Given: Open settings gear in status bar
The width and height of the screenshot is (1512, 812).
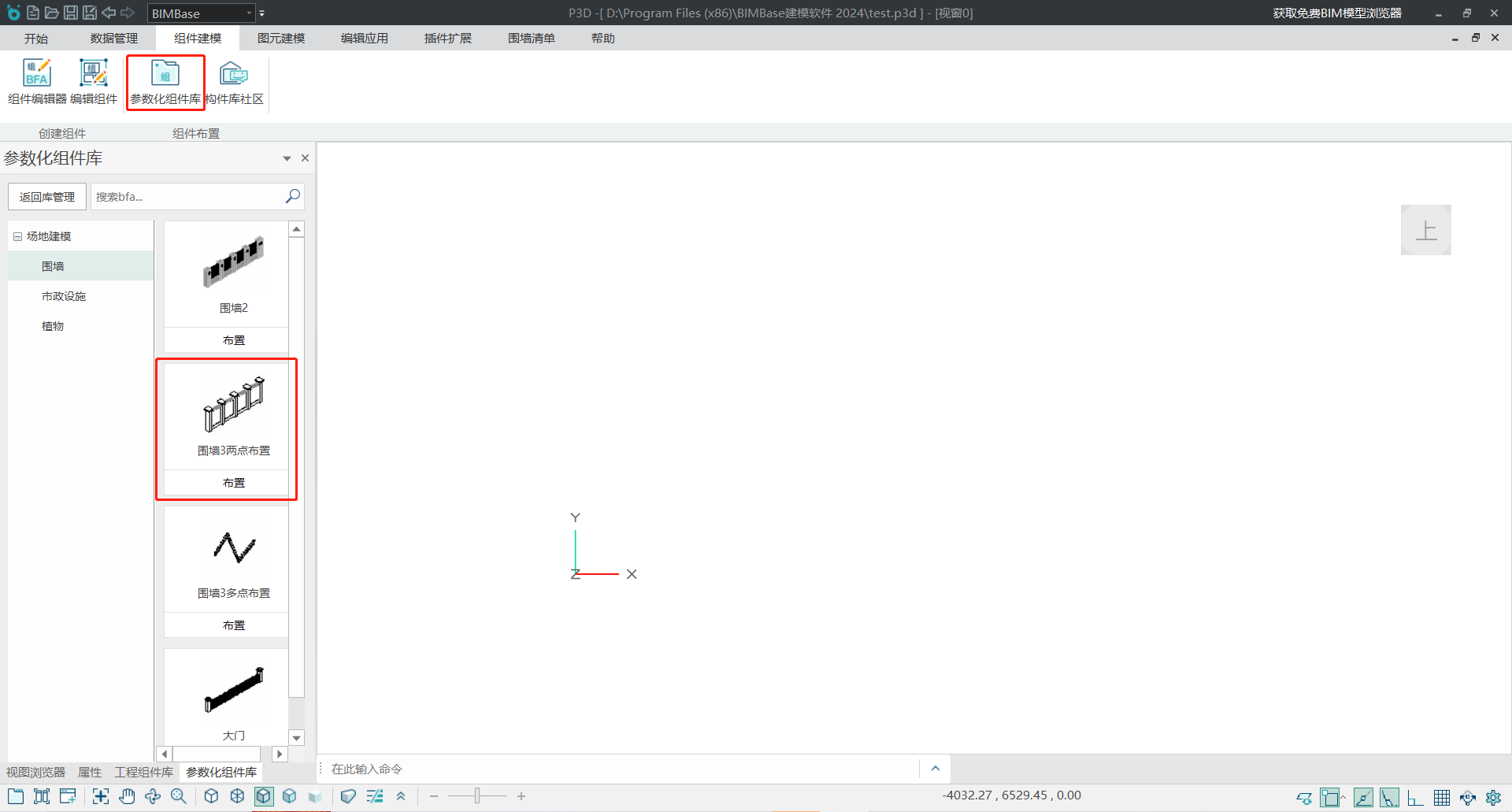Looking at the screenshot, I should 1493,798.
